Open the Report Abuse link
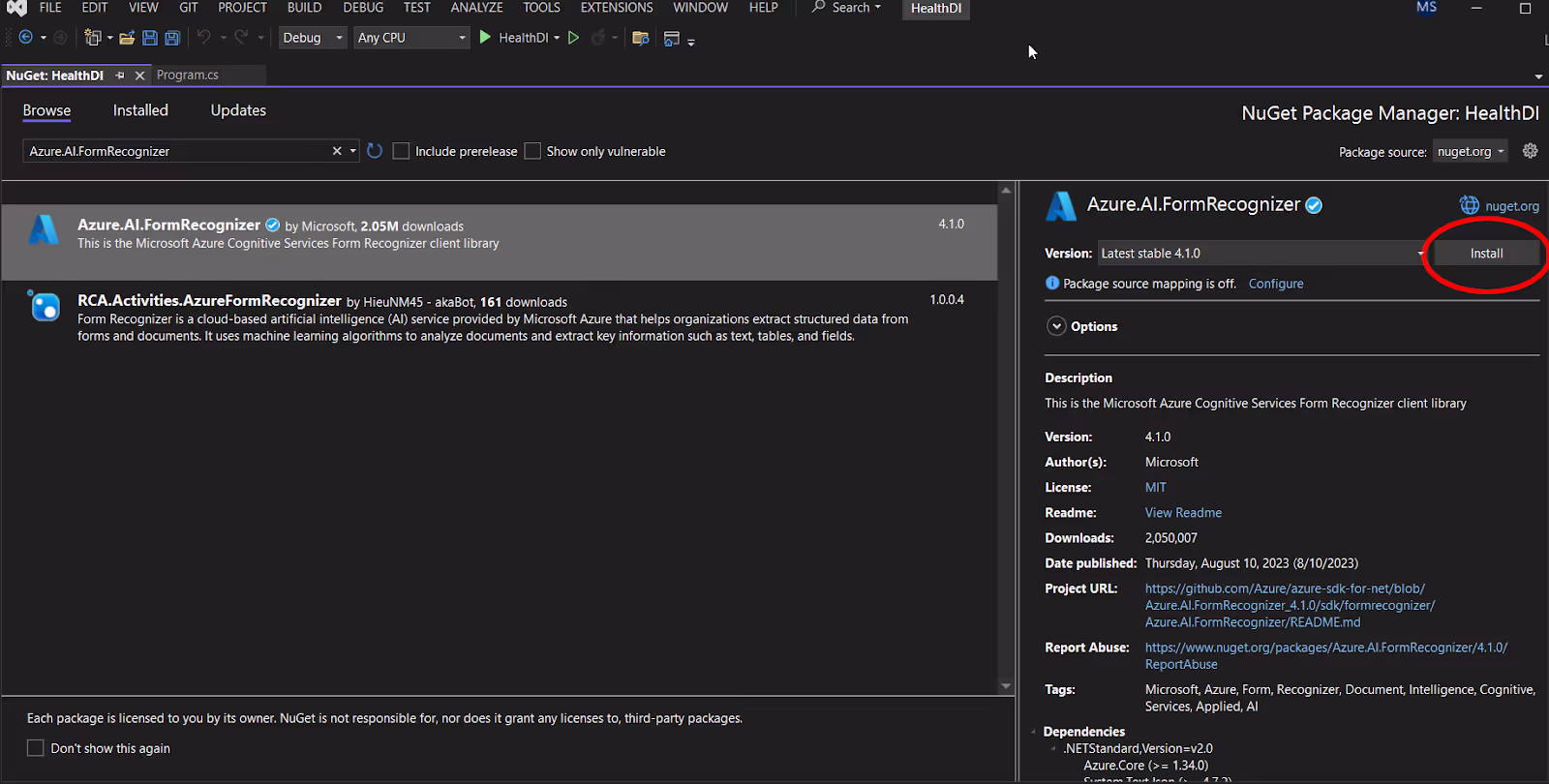1549x784 pixels. point(1326,655)
